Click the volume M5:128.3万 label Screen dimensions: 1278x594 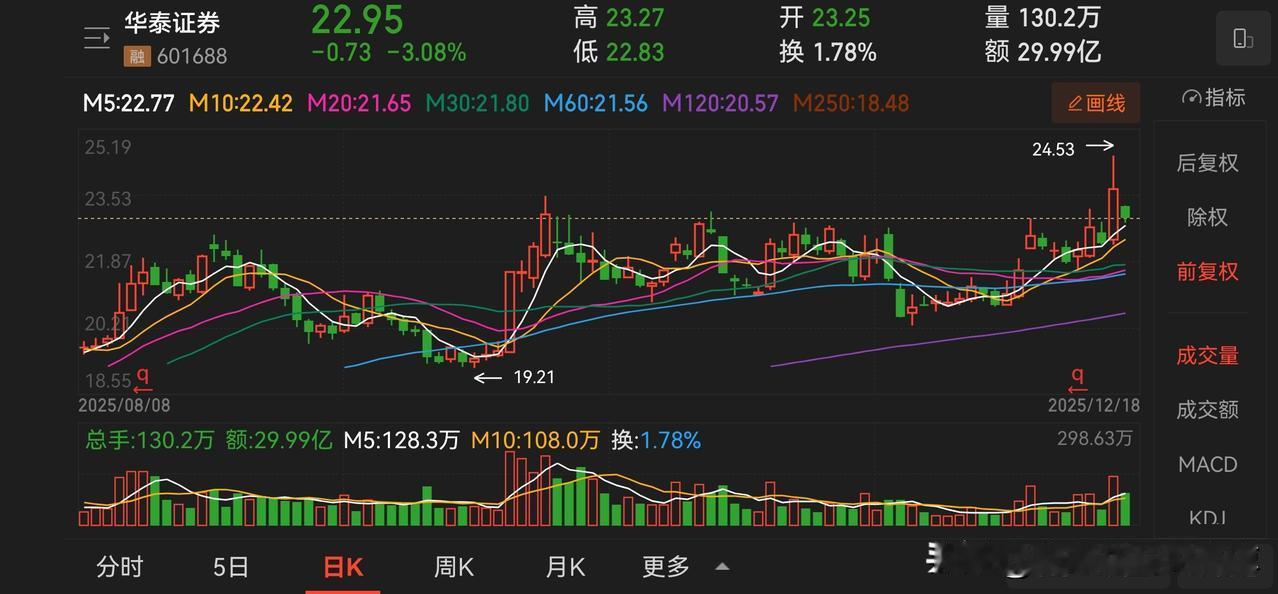pos(401,440)
